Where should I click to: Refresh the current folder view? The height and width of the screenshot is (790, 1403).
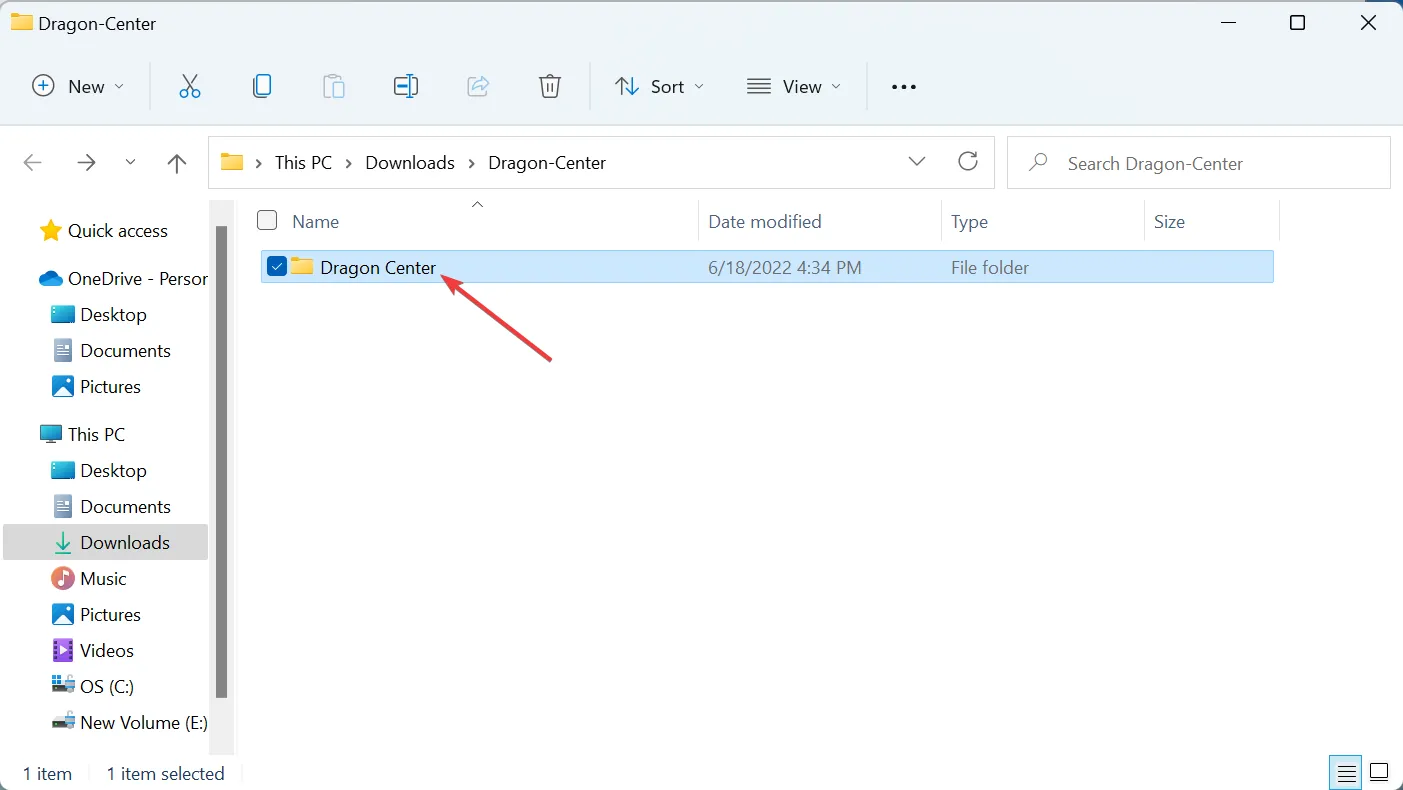click(968, 162)
